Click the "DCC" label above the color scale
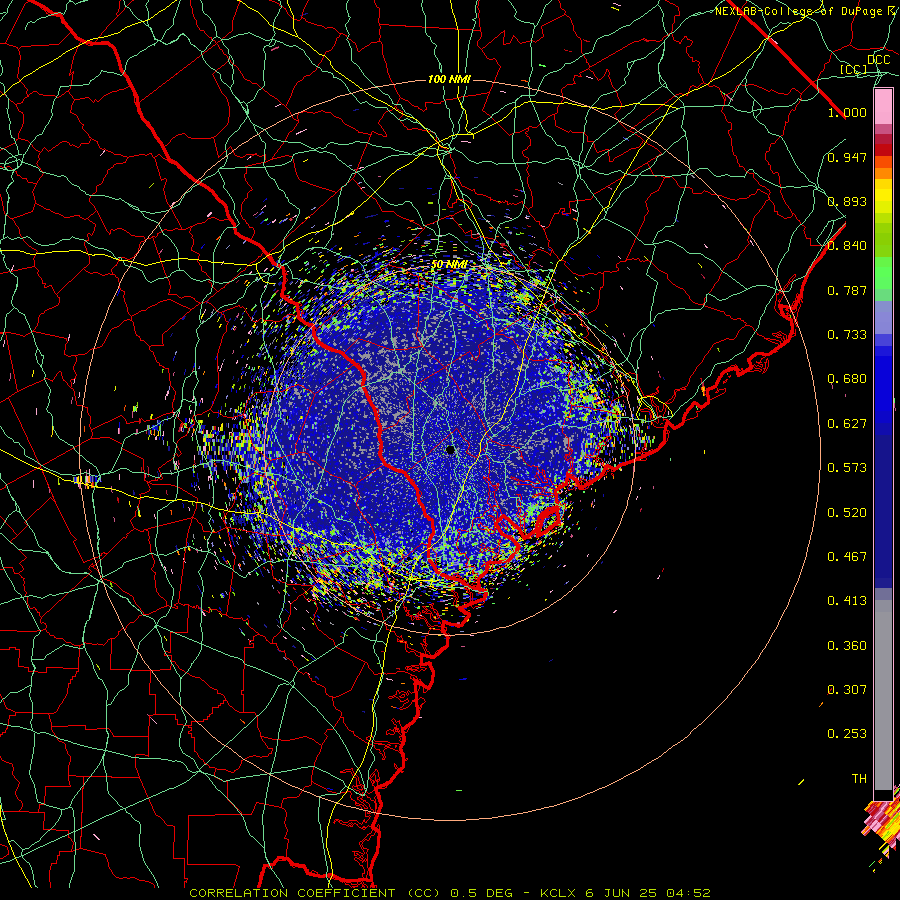This screenshot has width=900, height=900. point(879,60)
